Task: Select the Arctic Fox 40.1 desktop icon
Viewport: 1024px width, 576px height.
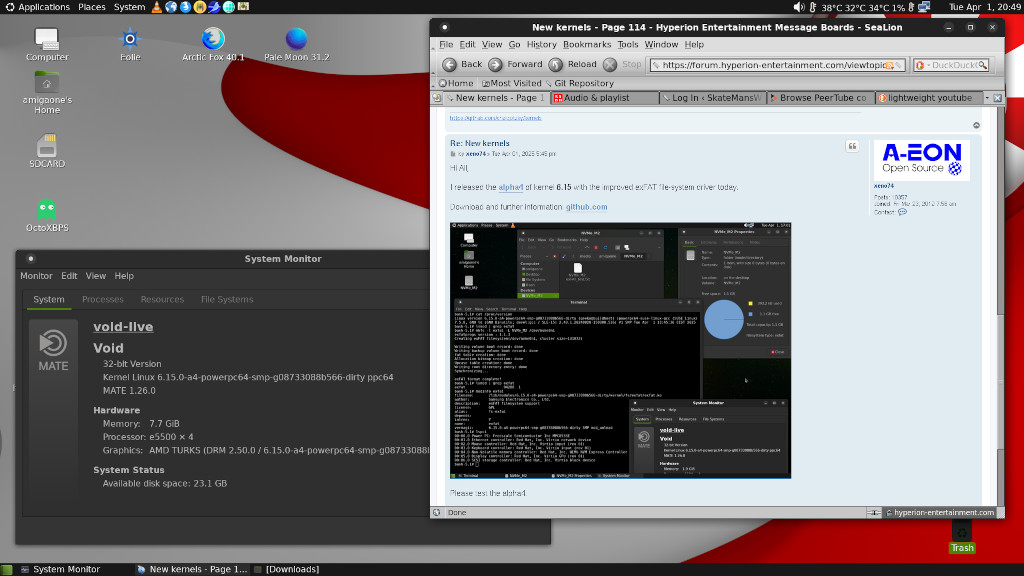Action: coord(213,44)
